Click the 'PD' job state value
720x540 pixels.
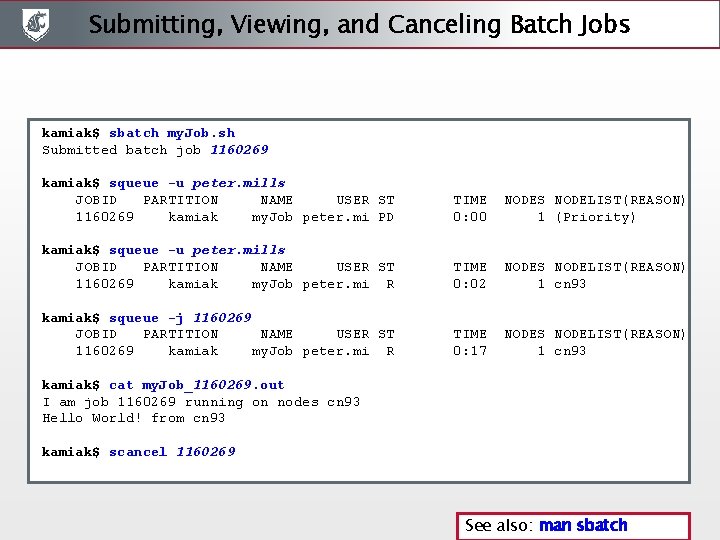[x=386, y=217]
